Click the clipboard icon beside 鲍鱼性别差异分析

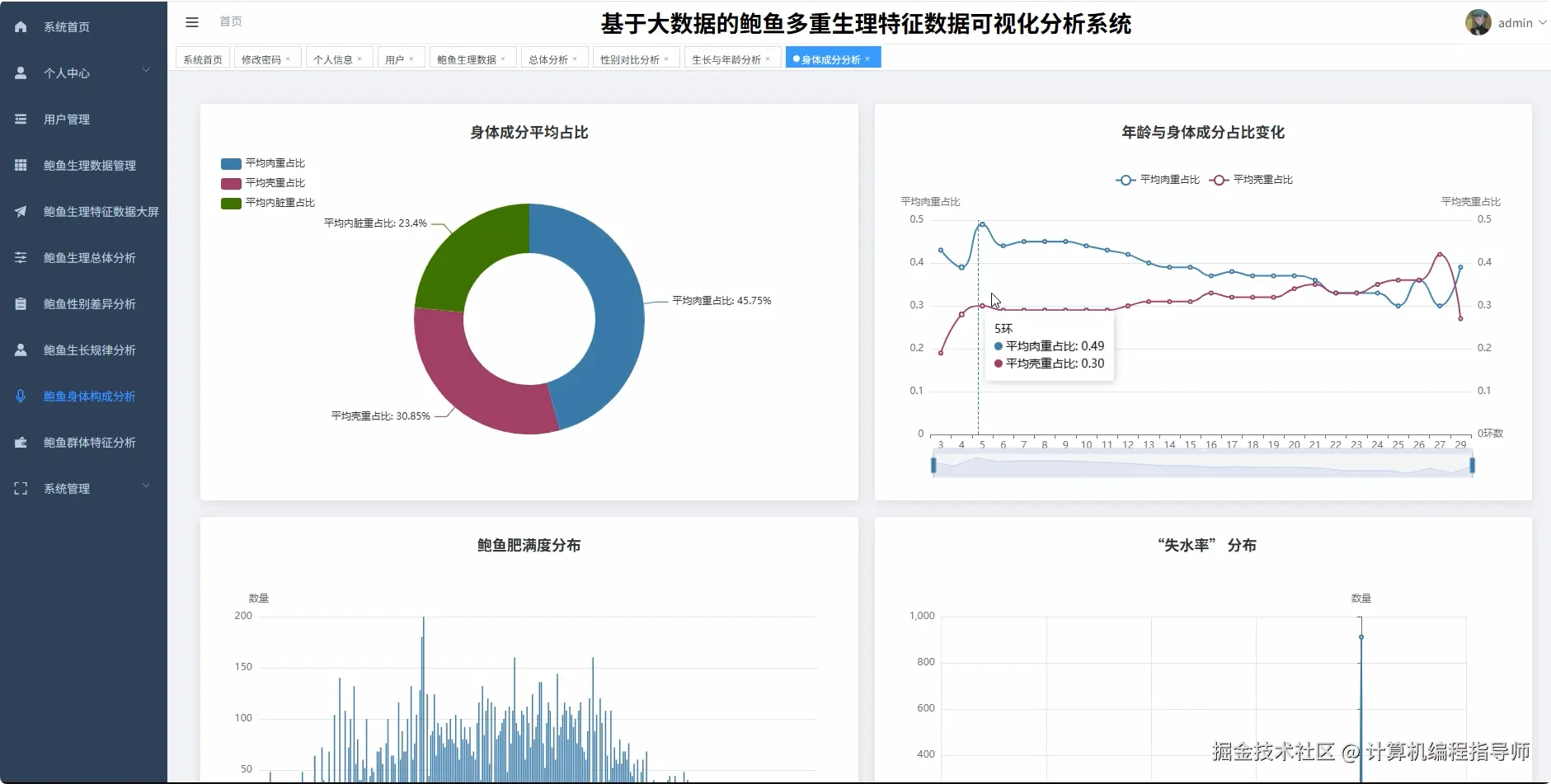(x=21, y=304)
